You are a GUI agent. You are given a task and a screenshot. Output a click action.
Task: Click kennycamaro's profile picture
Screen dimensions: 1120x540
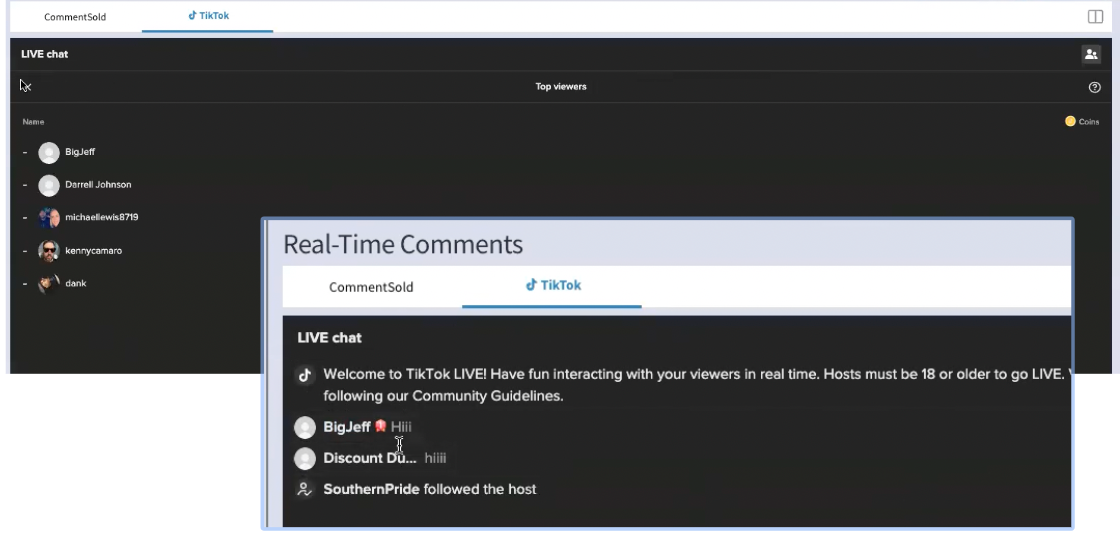pyautogui.click(x=49, y=251)
